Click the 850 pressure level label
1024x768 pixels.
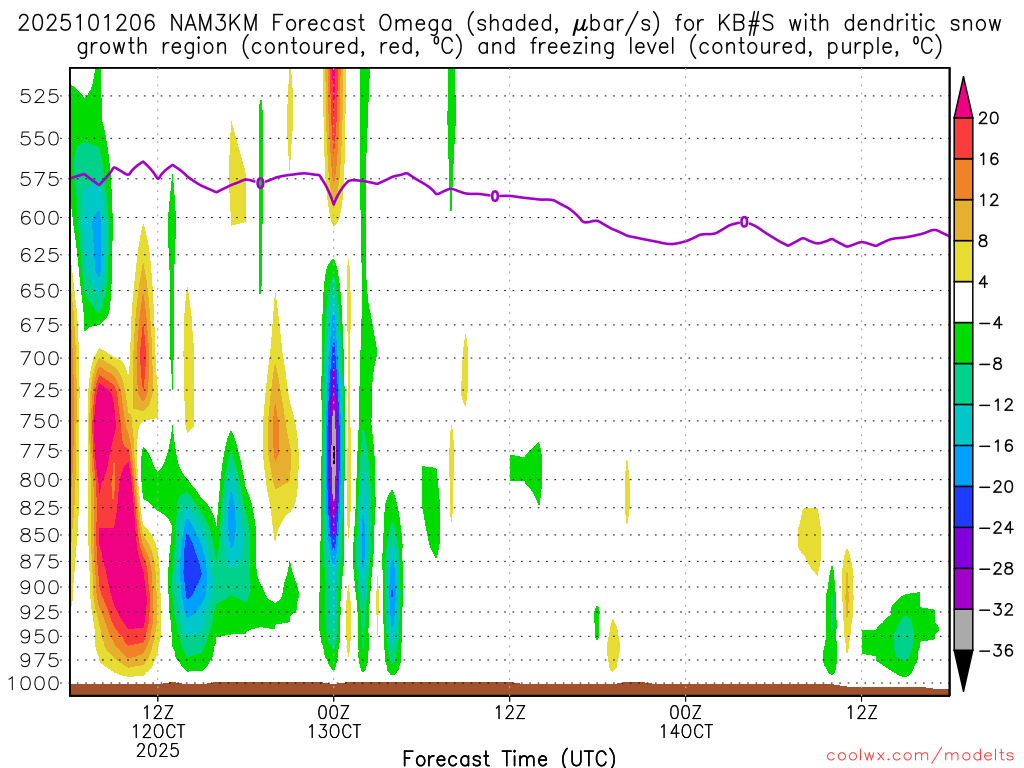click(40, 535)
